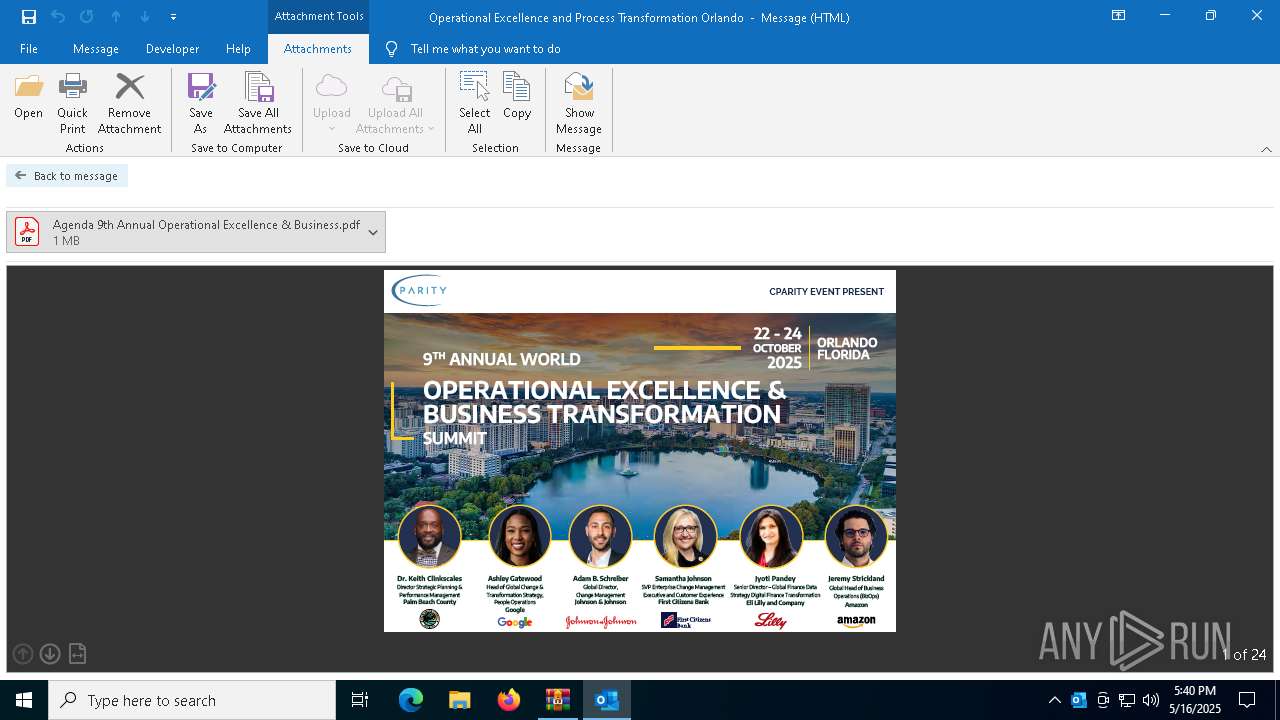
Task: Select the Attachments ribbon tab
Action: point(318,49)
